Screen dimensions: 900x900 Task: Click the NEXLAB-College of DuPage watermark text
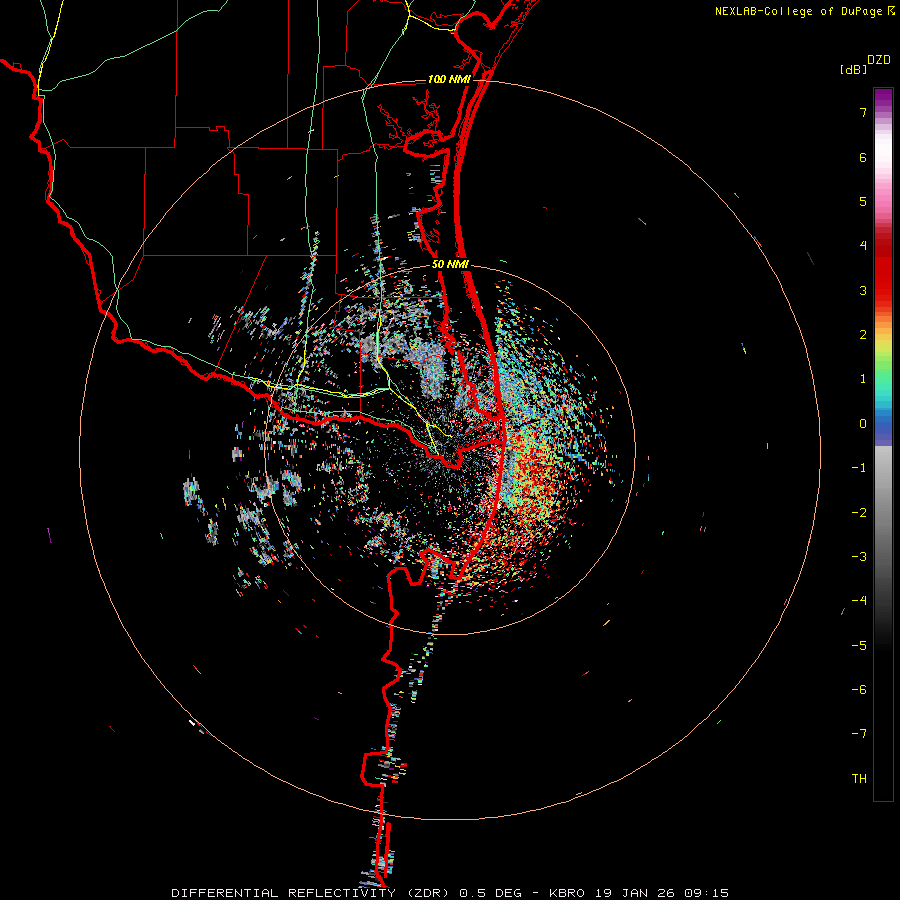pos(804,11)
